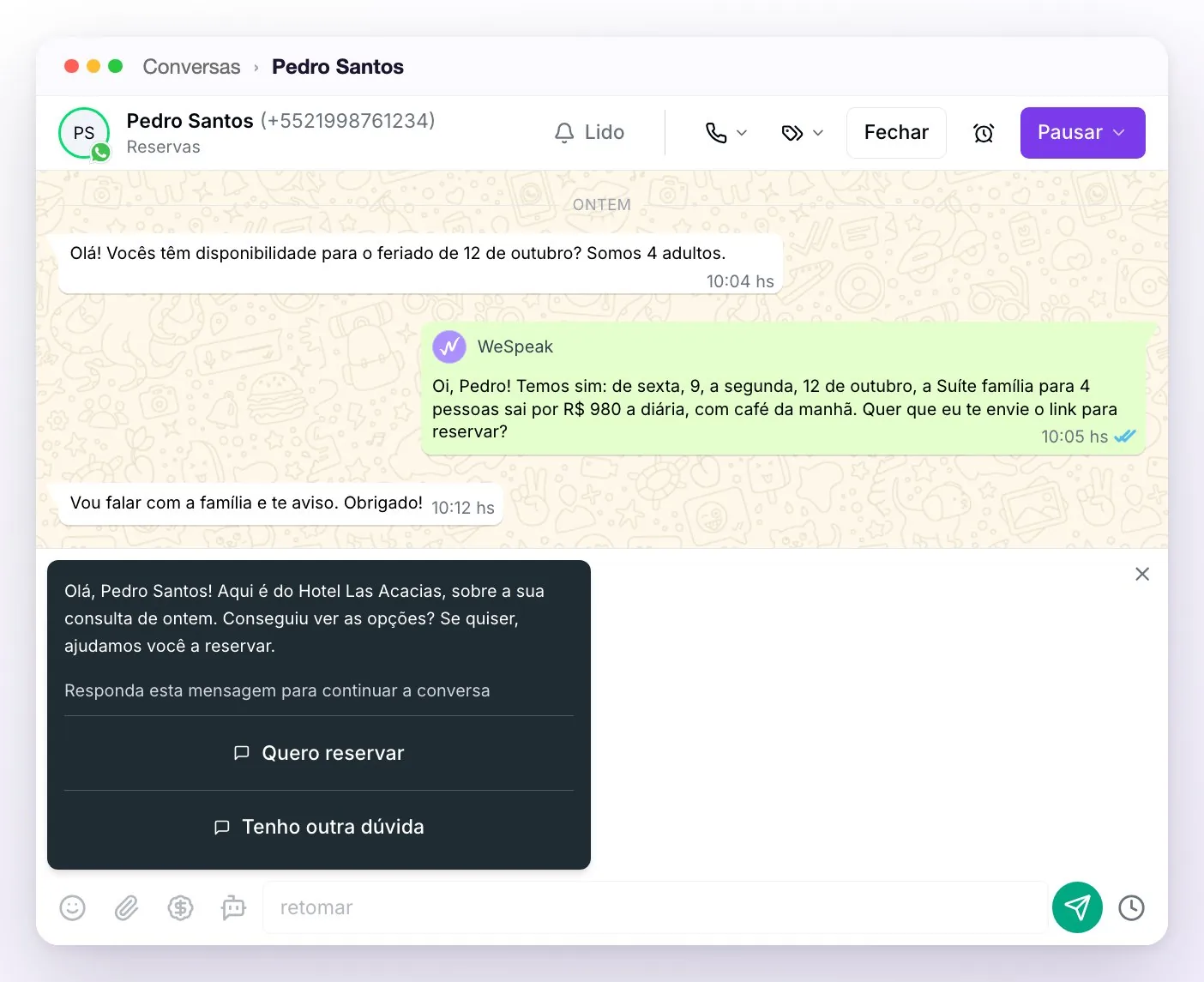Click the message 'Vou falar com a família'
This screenshot has height=982, width=1204.
tap(280, 504)
